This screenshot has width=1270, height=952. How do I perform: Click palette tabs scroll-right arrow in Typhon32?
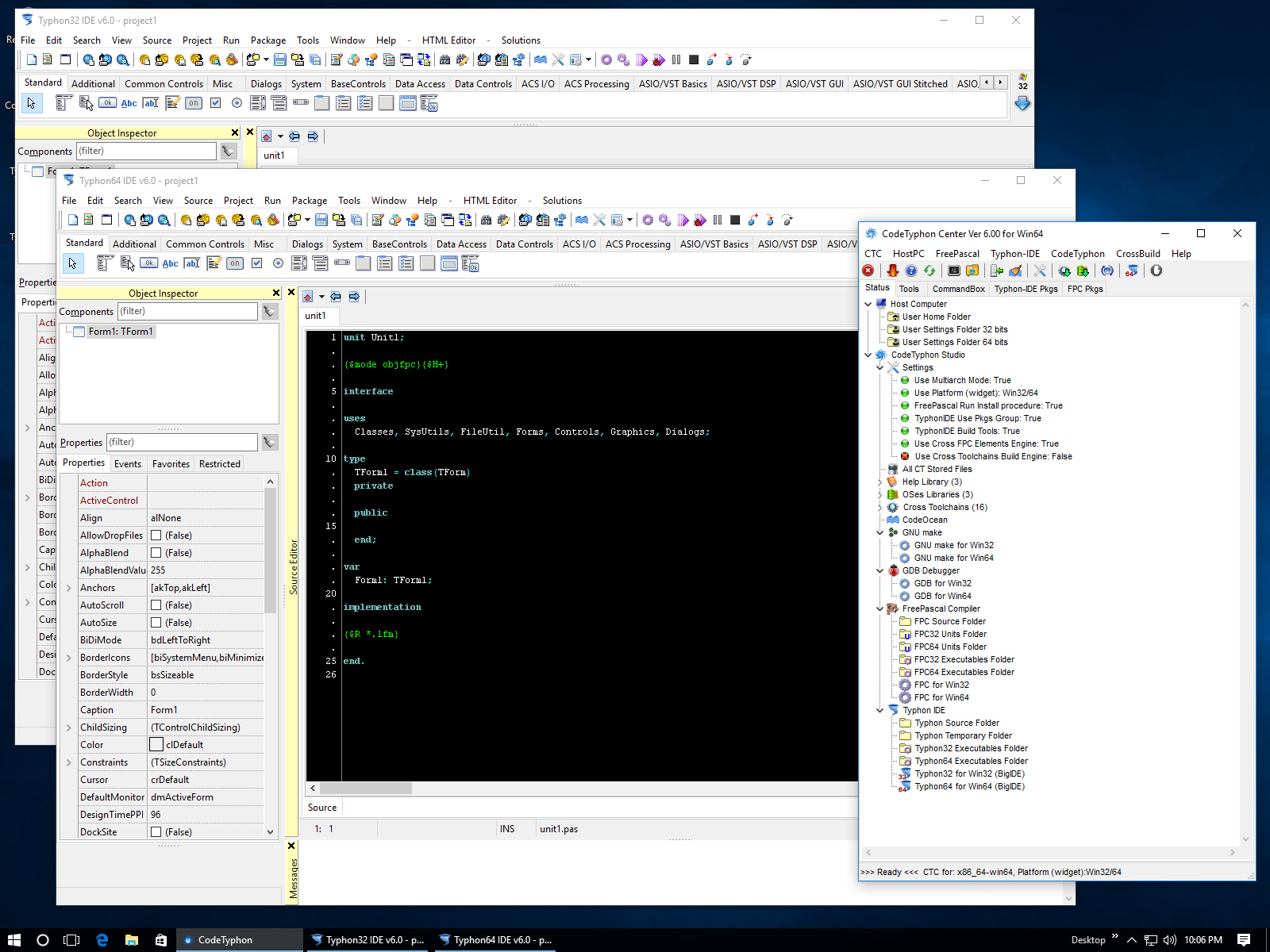coord(1000,83)
